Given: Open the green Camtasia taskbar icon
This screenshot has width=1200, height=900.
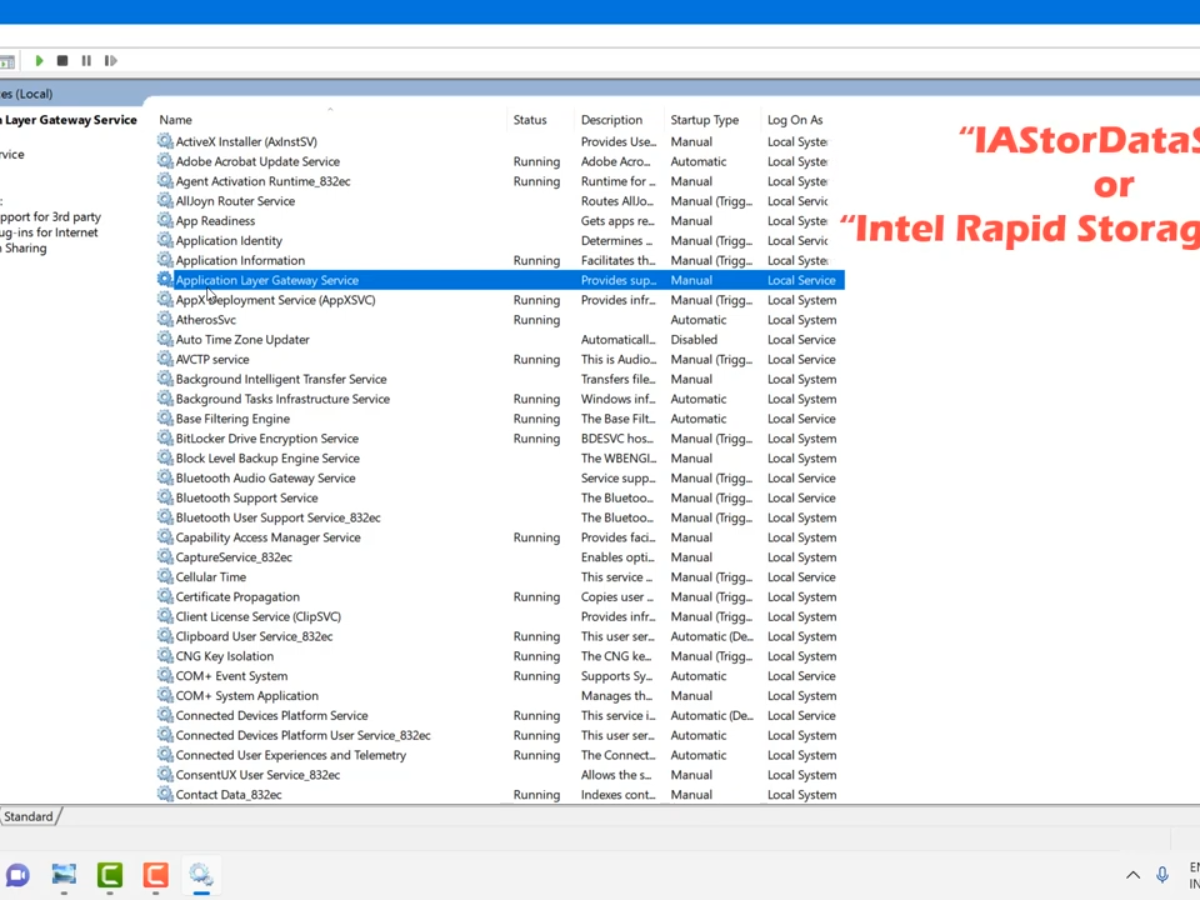Looking at the screenshot, I should (109, 875).
